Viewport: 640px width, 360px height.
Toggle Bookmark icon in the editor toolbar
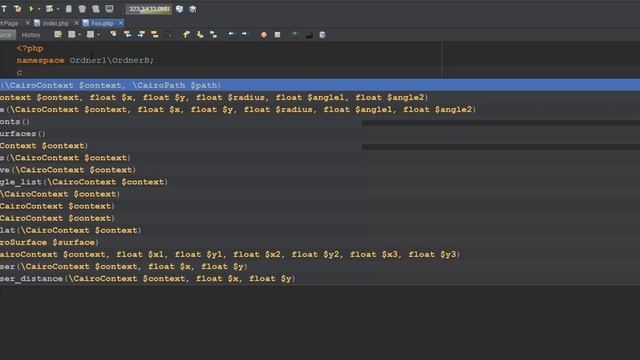(213, 35)
